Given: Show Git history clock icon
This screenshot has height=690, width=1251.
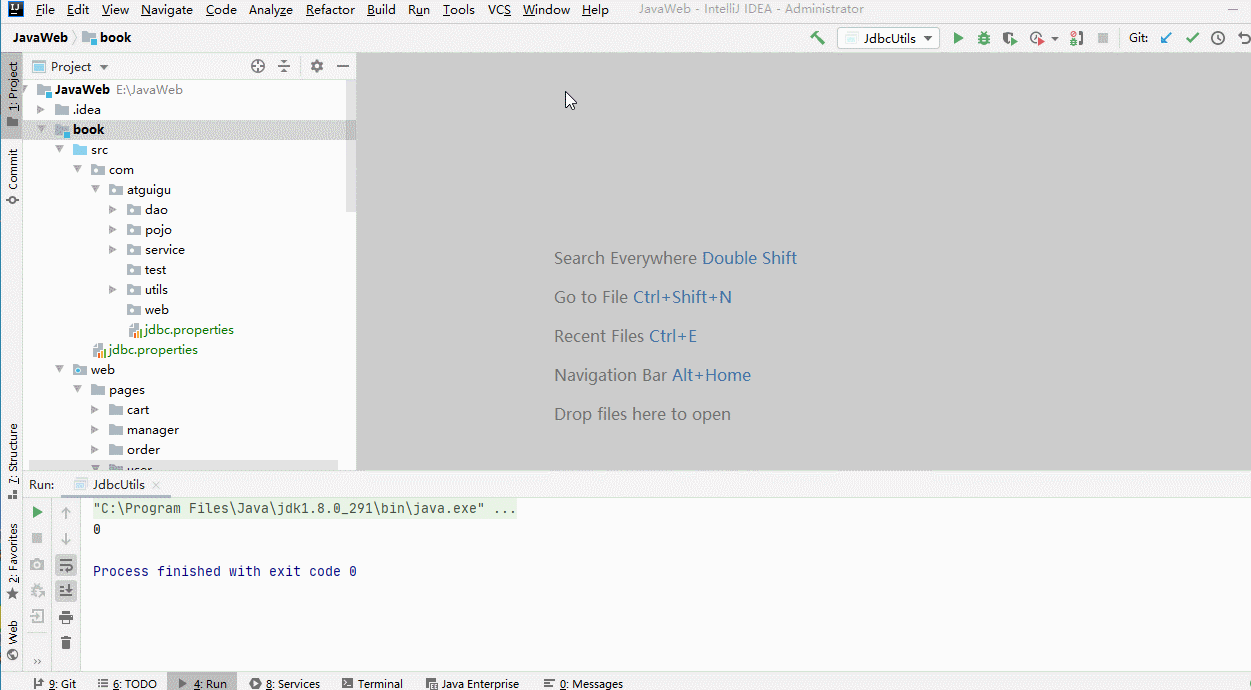Looking at the screenshot, I should pos(1218,38).
